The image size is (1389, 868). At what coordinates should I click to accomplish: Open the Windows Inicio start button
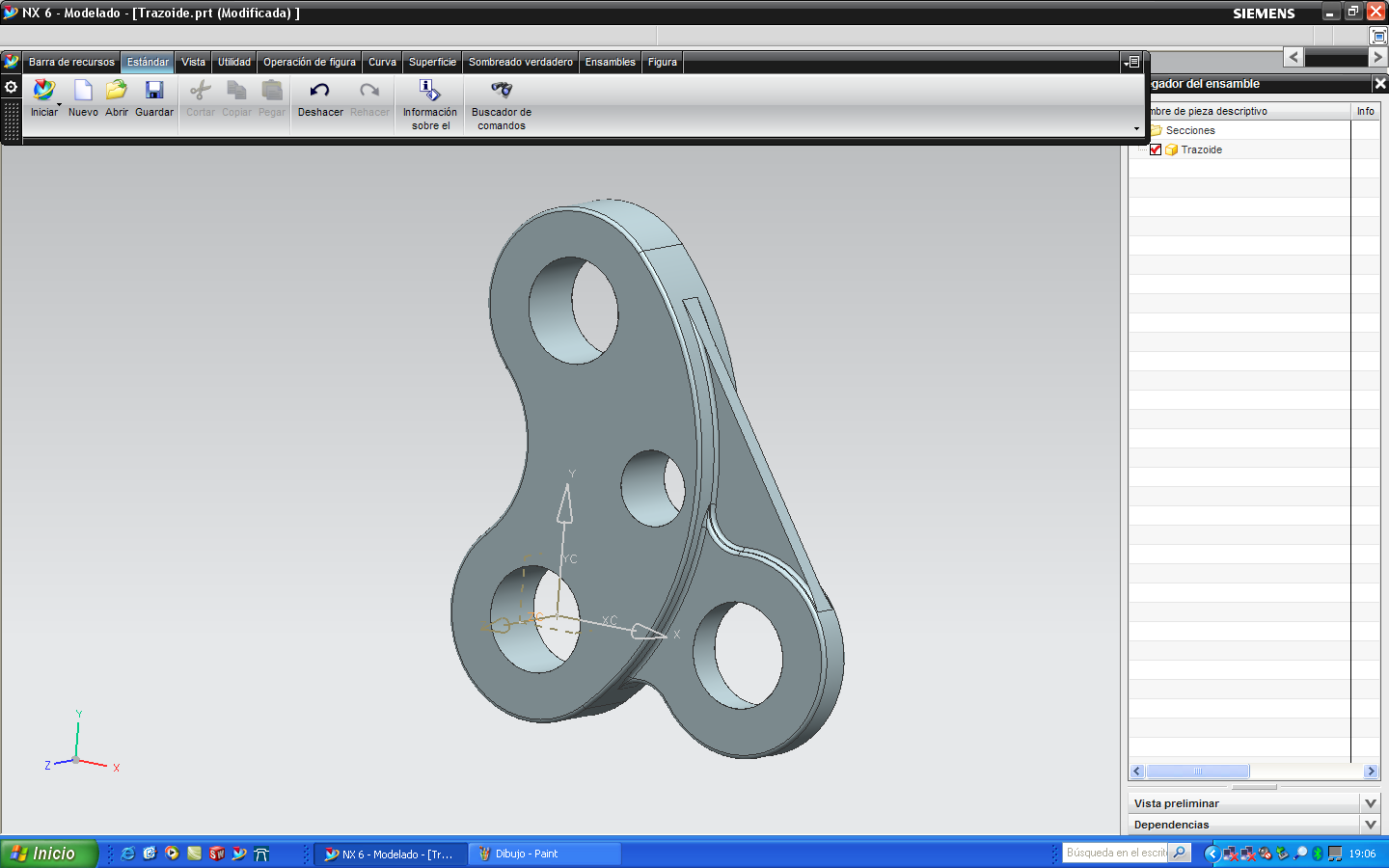48,854
